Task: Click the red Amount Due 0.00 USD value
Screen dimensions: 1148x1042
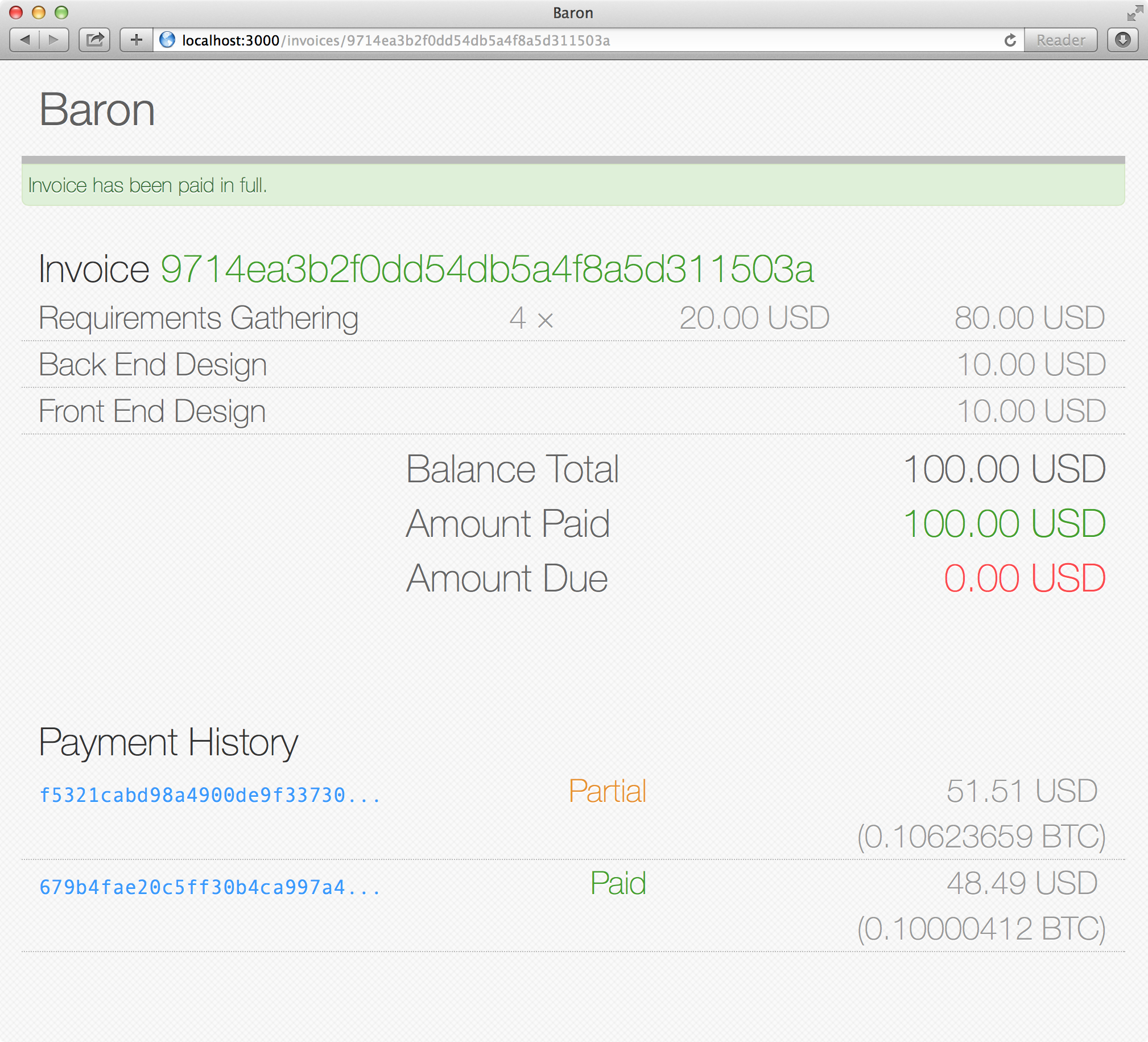Action: (x=1025, y=578)
